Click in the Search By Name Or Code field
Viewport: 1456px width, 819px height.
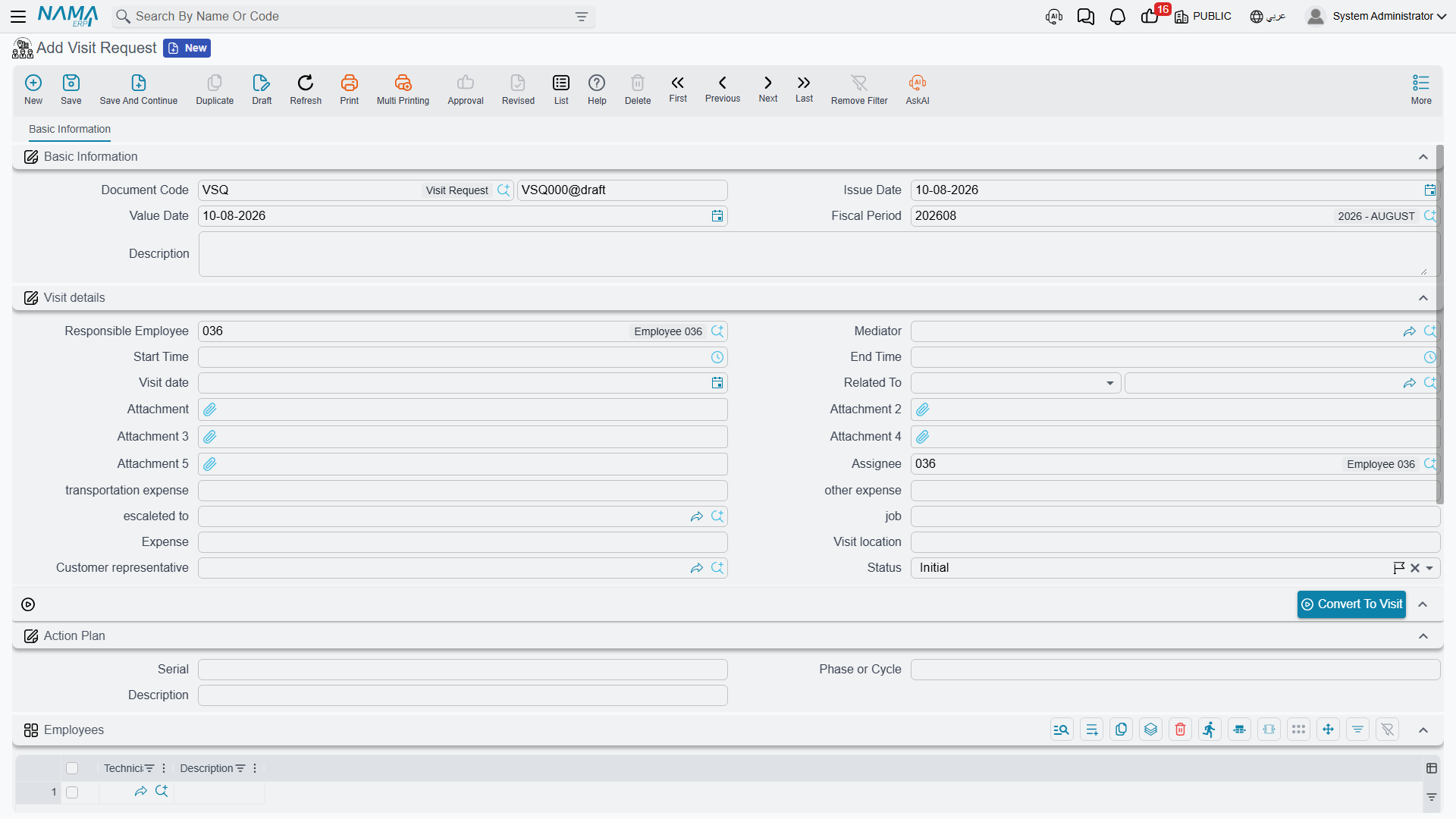[353, 17]
